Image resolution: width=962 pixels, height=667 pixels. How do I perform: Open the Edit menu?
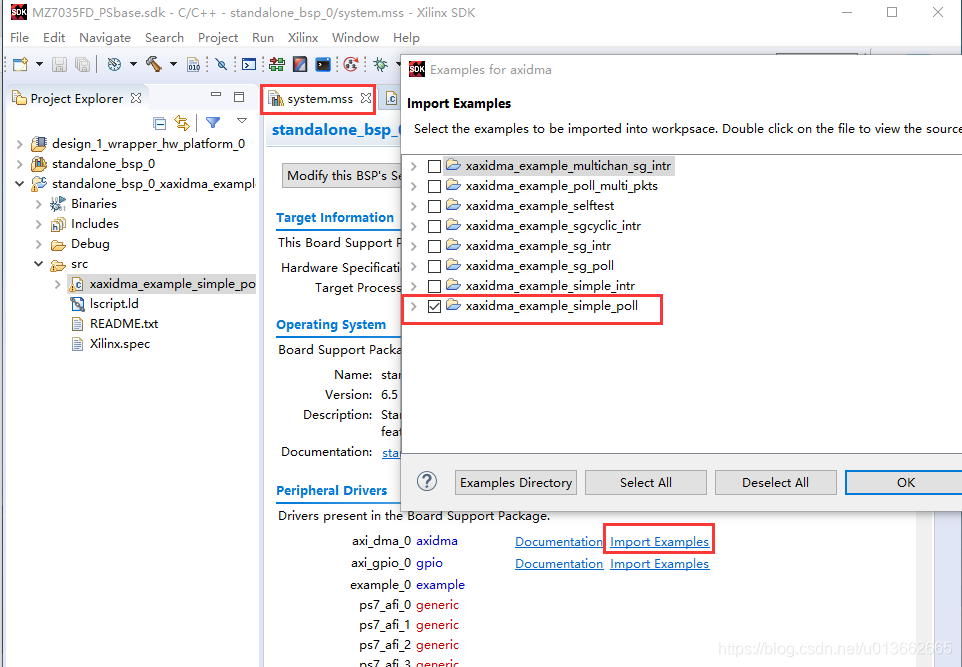pyautogui.click(x=54, y=37)
